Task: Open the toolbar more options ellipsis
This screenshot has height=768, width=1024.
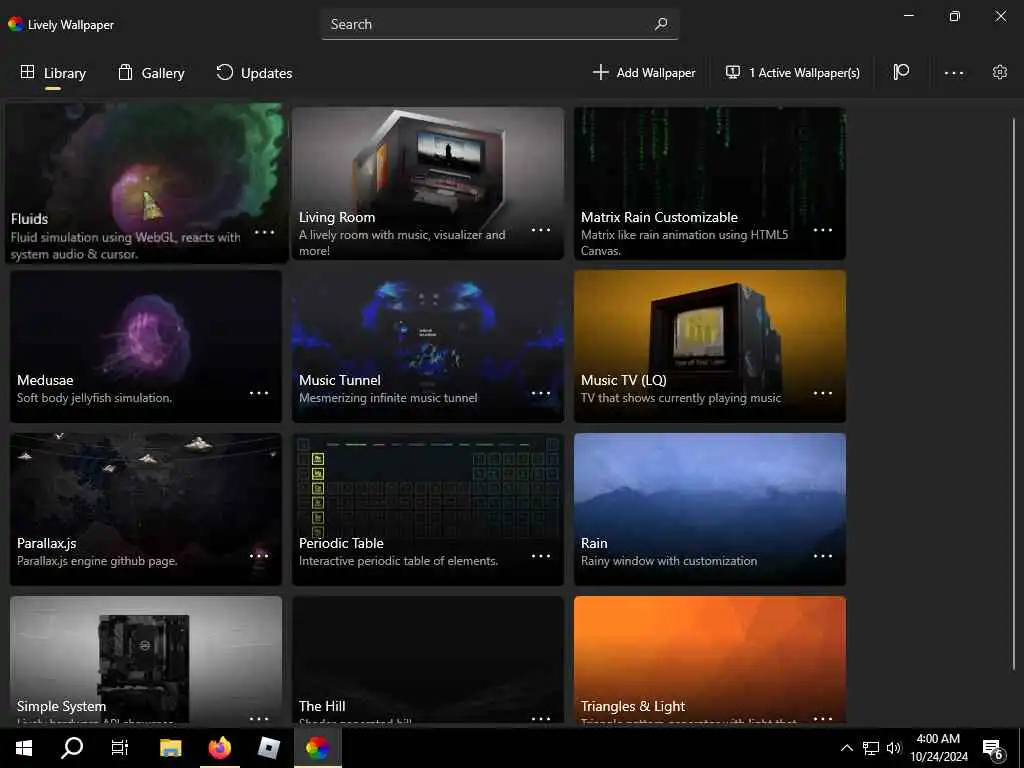Action: pyautogui.click(x=953, y=72)
